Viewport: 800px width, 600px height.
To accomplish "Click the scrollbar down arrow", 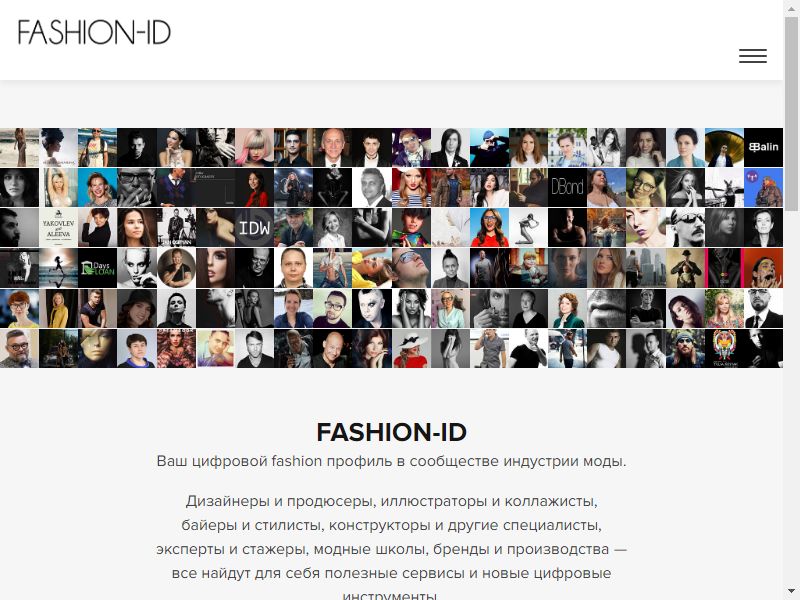I will (x=791, y=591).
